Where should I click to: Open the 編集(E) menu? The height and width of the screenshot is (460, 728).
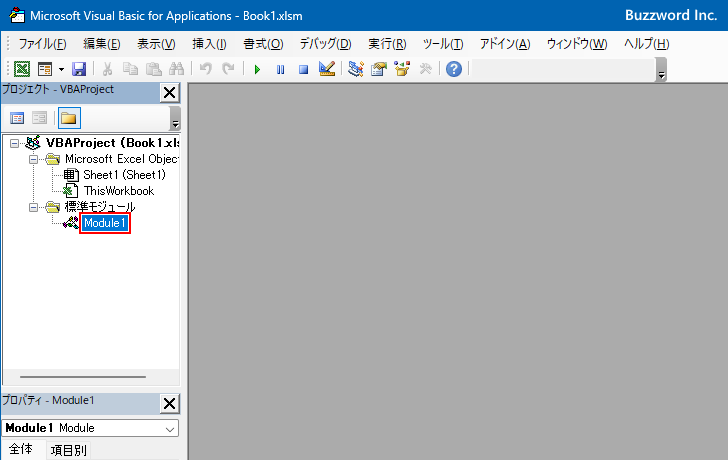click(102, 44)
